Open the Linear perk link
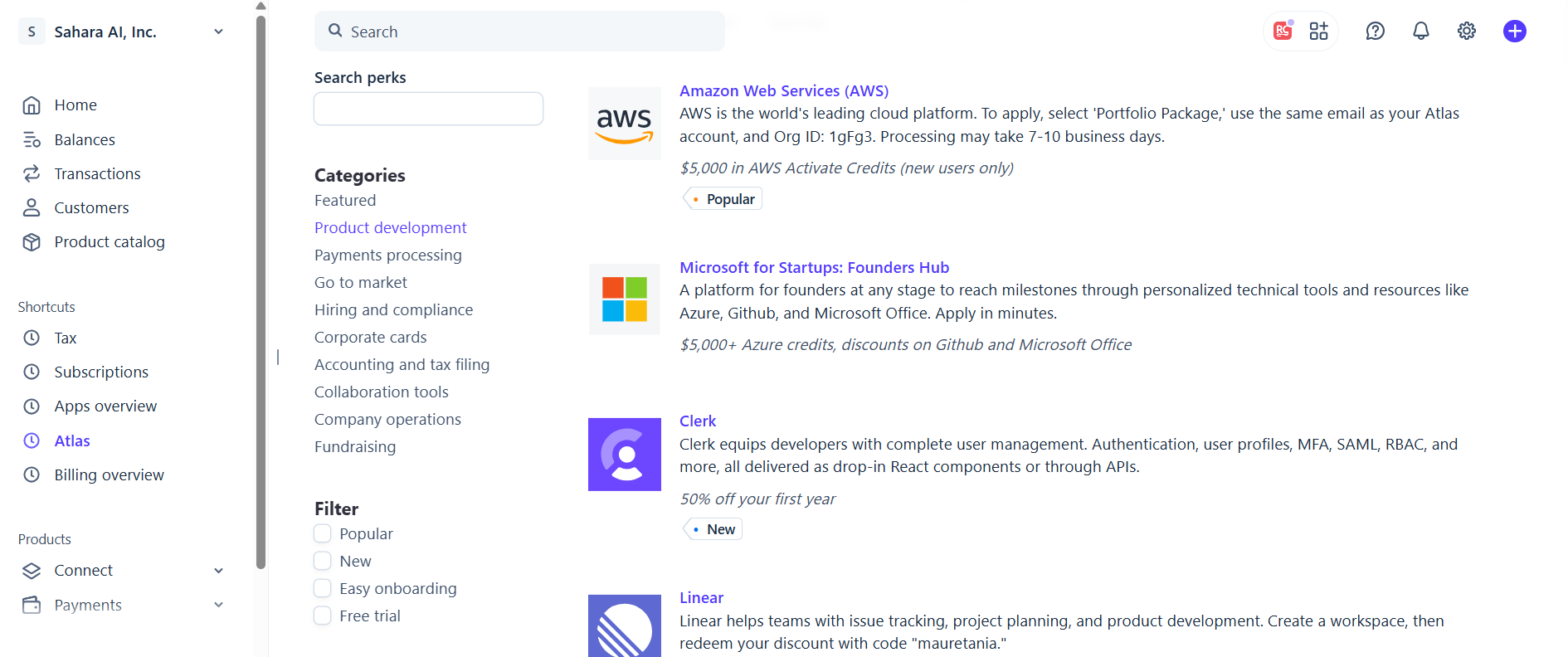 point(701,597)
